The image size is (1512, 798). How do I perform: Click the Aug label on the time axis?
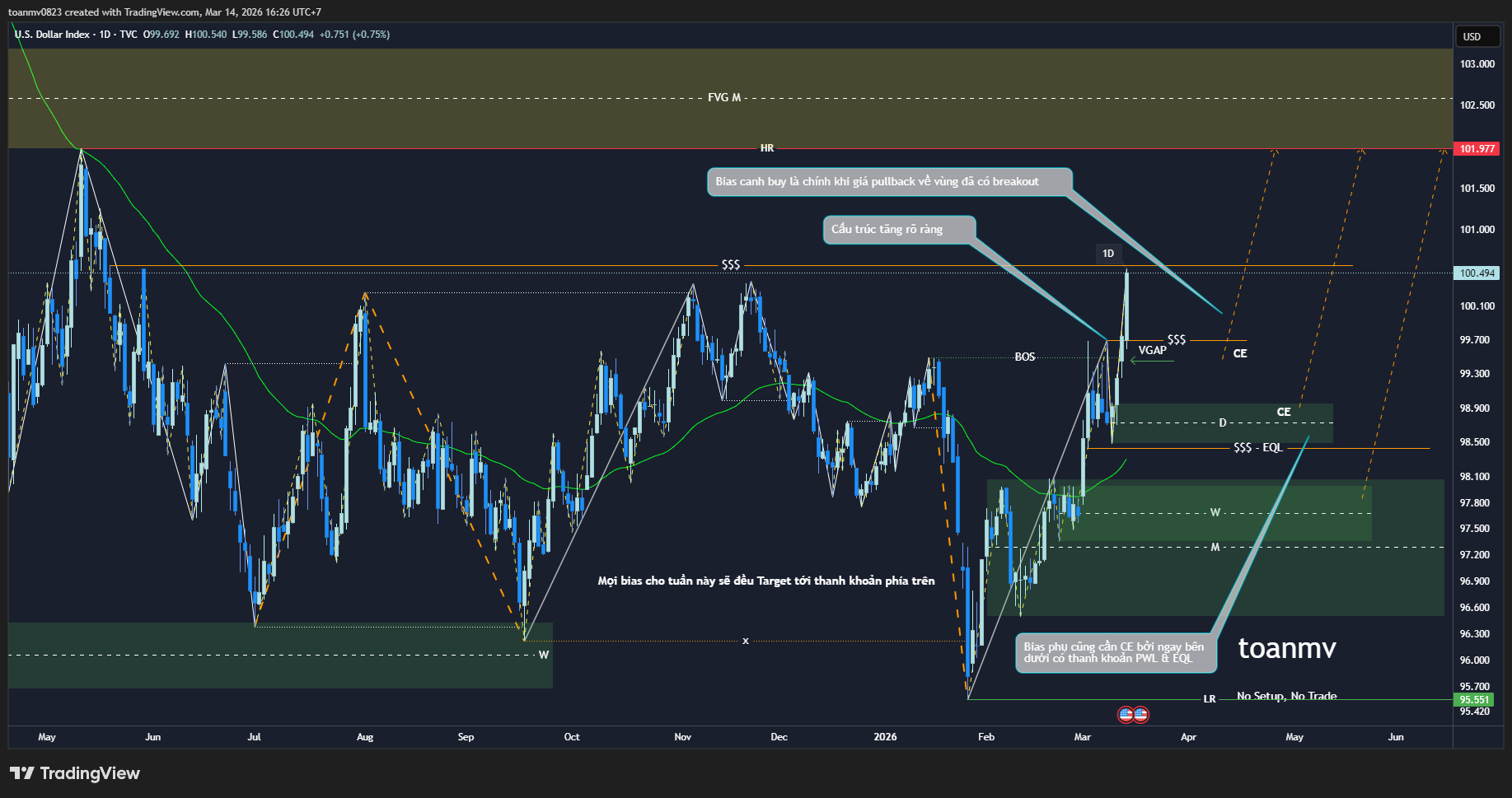tap(365, 737)
